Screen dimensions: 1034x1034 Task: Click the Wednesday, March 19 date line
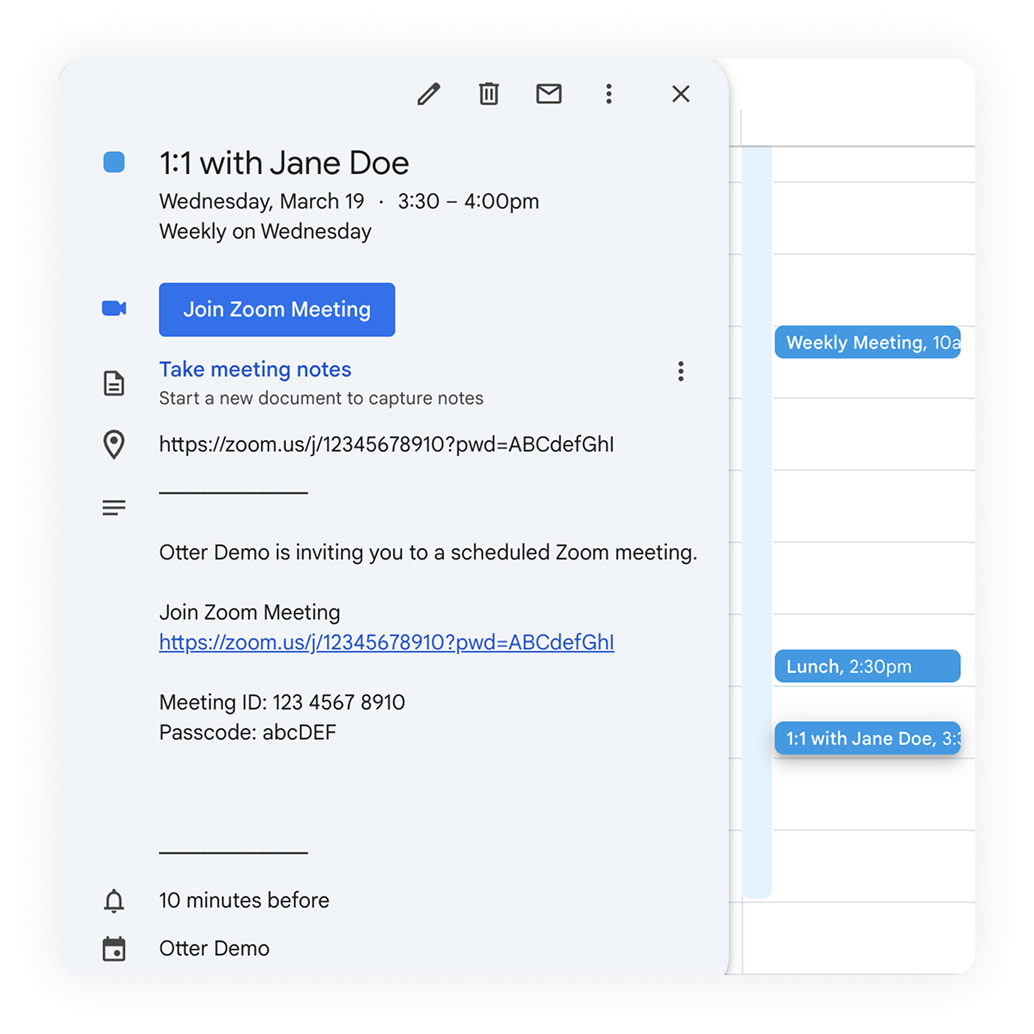click(349, 201)
